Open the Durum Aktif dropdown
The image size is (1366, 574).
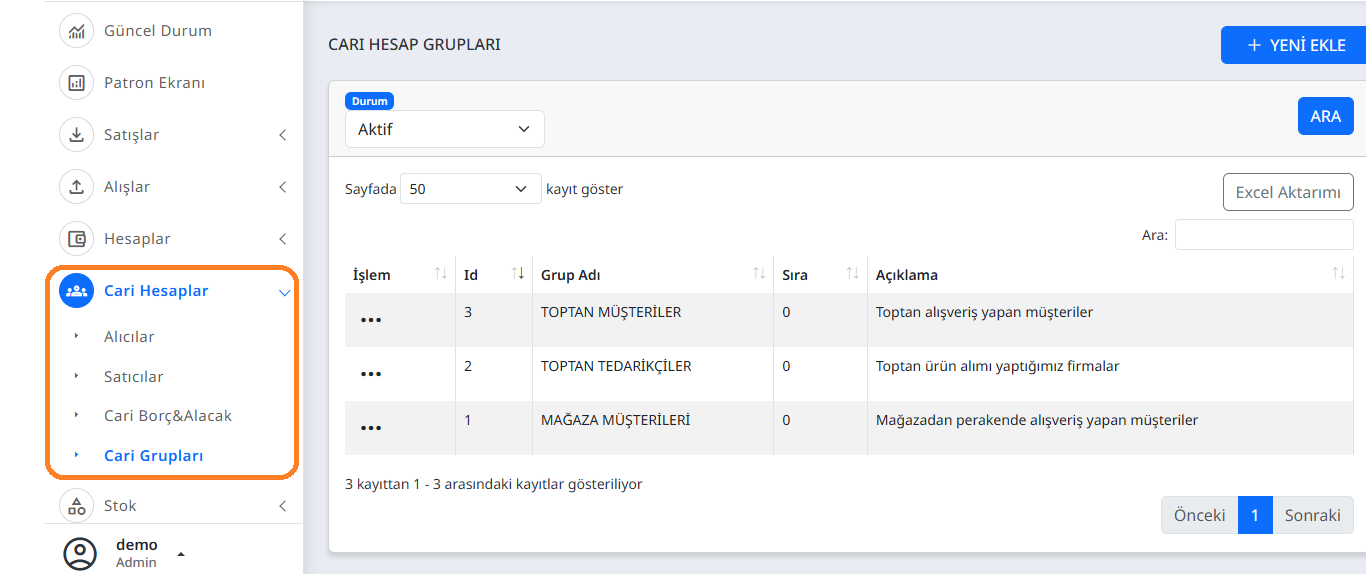[445, 129]
